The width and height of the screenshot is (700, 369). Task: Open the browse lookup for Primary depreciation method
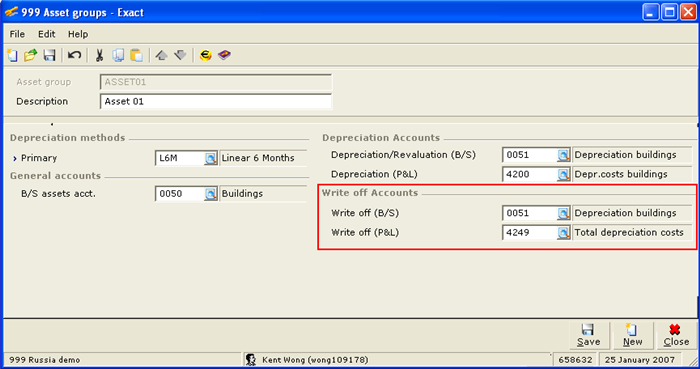coord(210,158)
